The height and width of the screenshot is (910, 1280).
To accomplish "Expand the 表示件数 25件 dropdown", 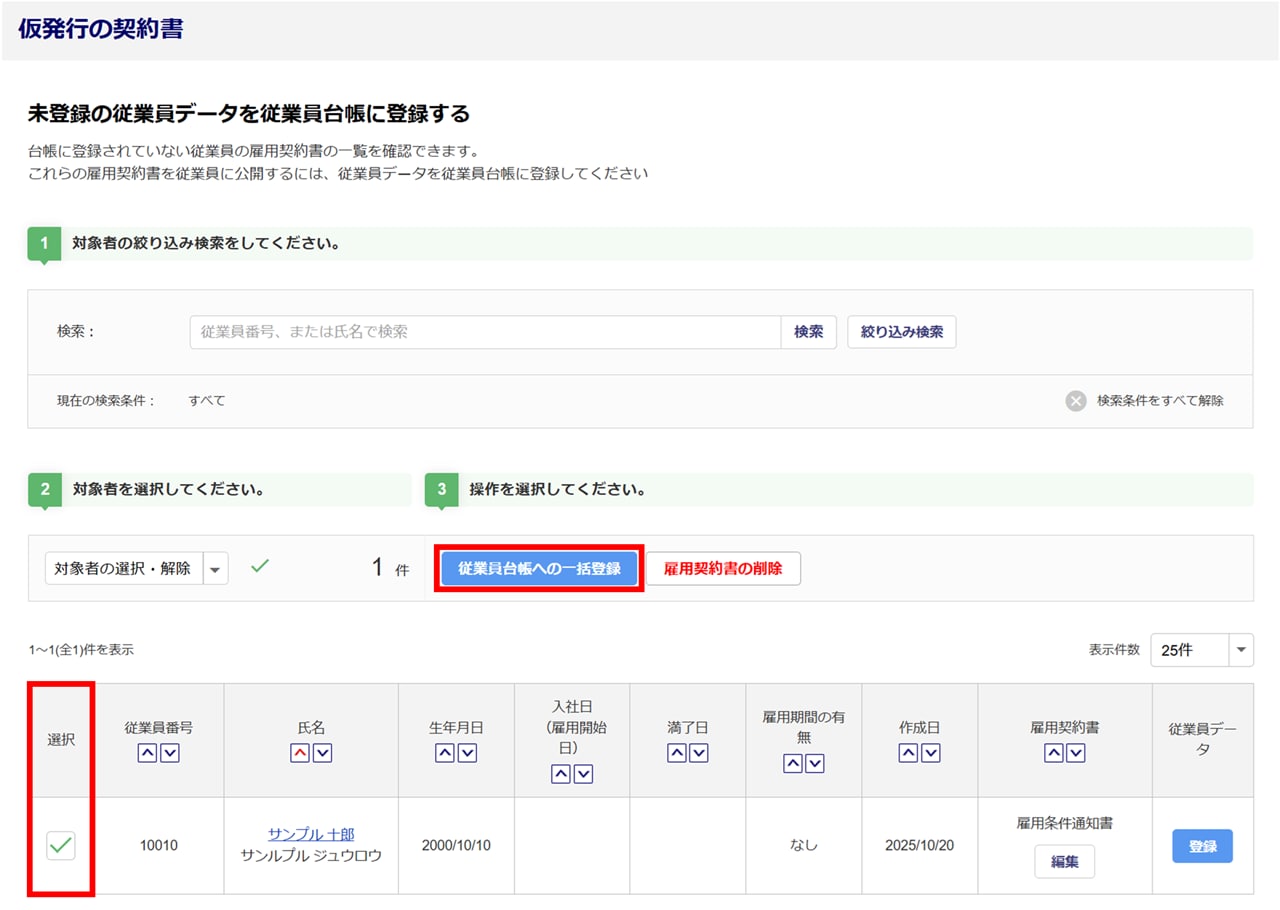I will tap(1241, 650).
